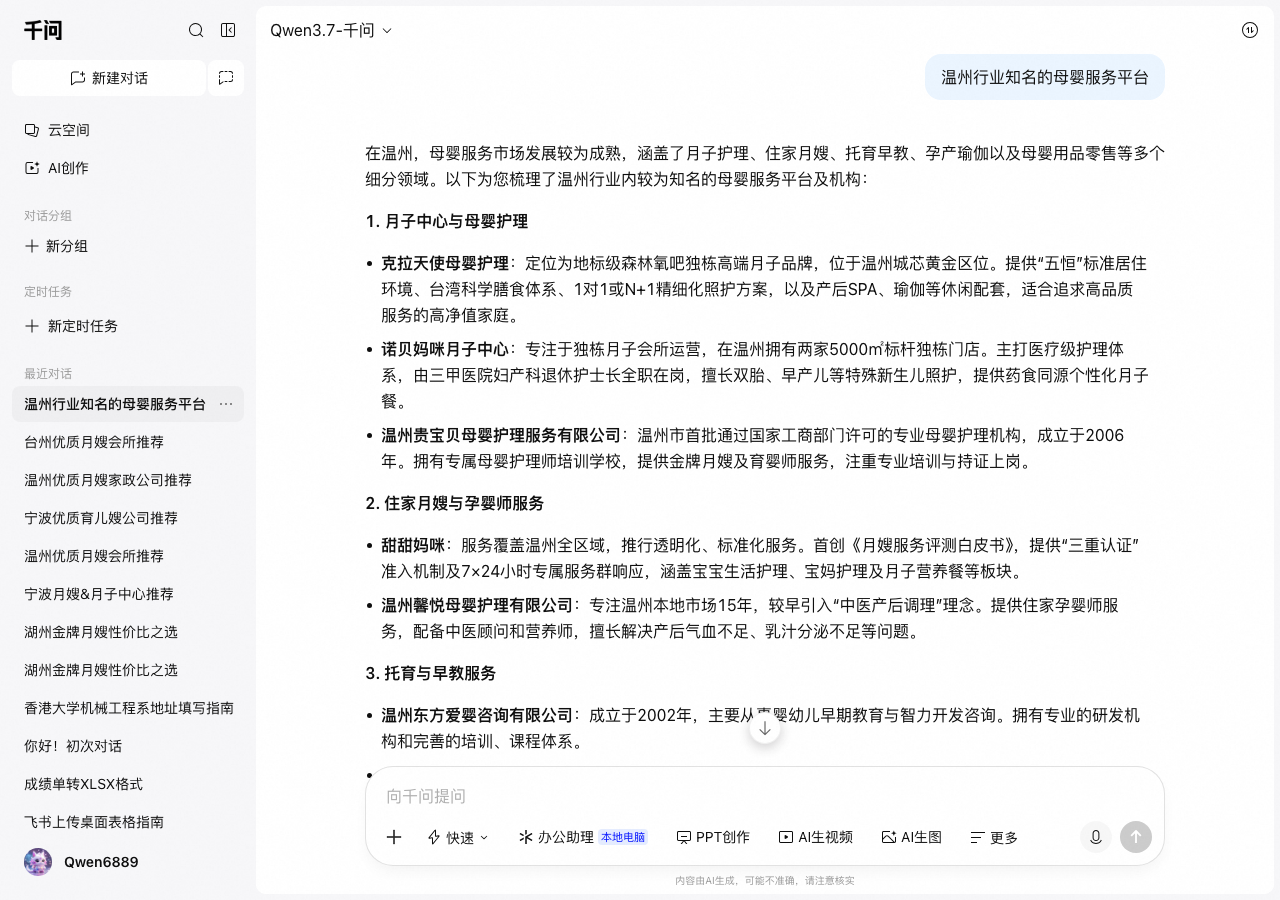The width and height of the screenshot is (1280, 900).
Task: Open options menu for current conversation
Action: click(226, 404)
